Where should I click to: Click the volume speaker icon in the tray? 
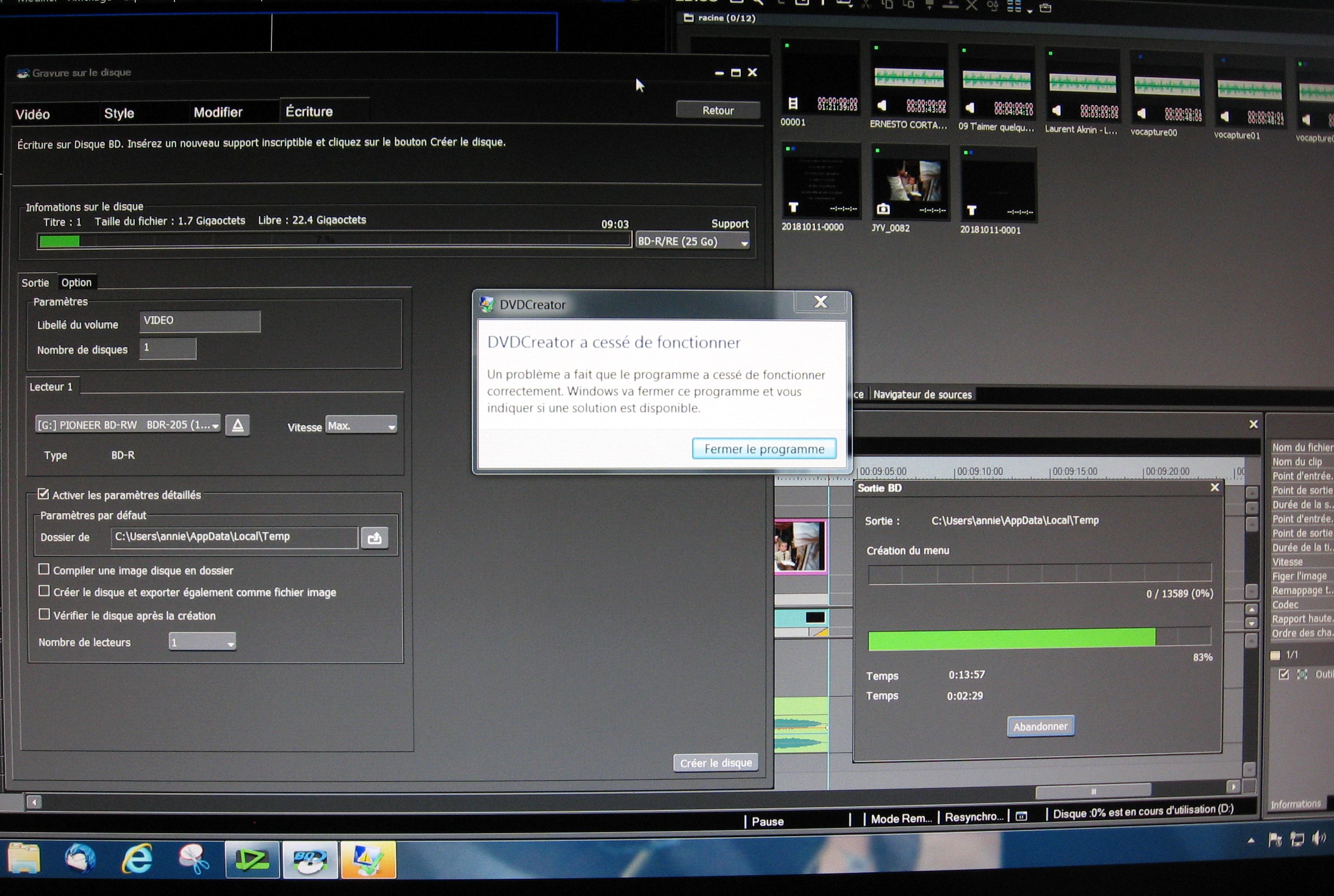click(1319, 838)
